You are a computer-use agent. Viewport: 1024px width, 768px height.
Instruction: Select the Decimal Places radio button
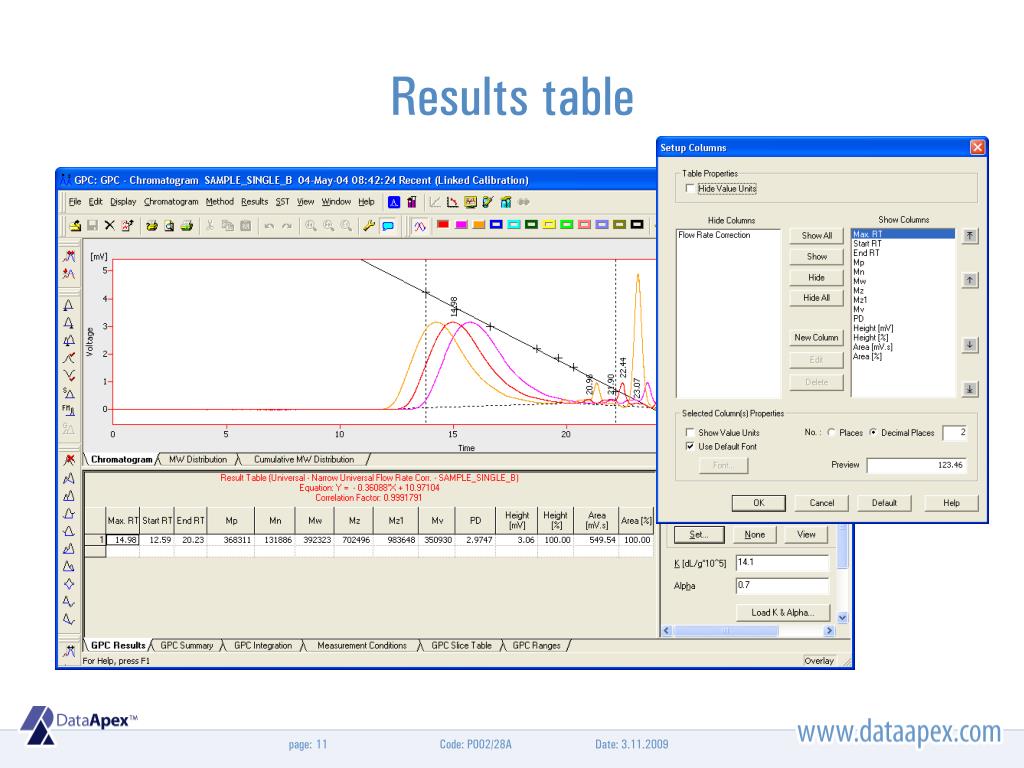(873, 432)
